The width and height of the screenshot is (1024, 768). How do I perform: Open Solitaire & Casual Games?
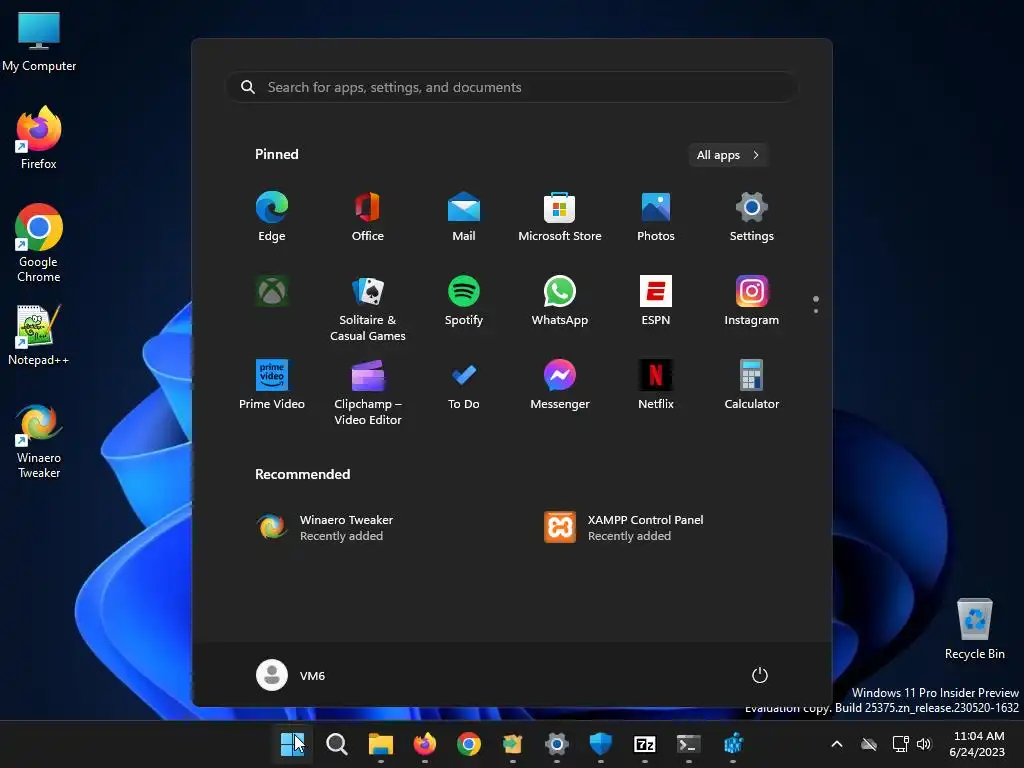tap(368, 308)
